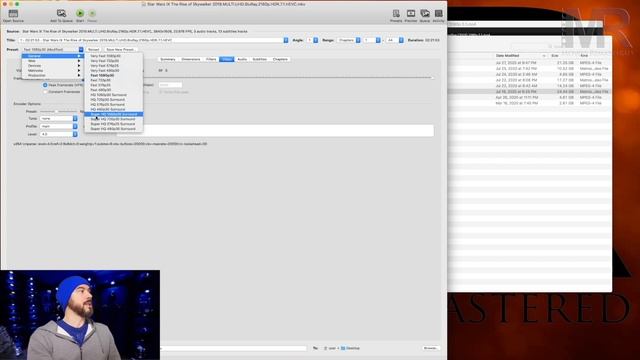Click the average bitrate input field
The width and height of the screenshot is (640, 360).
tap(170, 85)
